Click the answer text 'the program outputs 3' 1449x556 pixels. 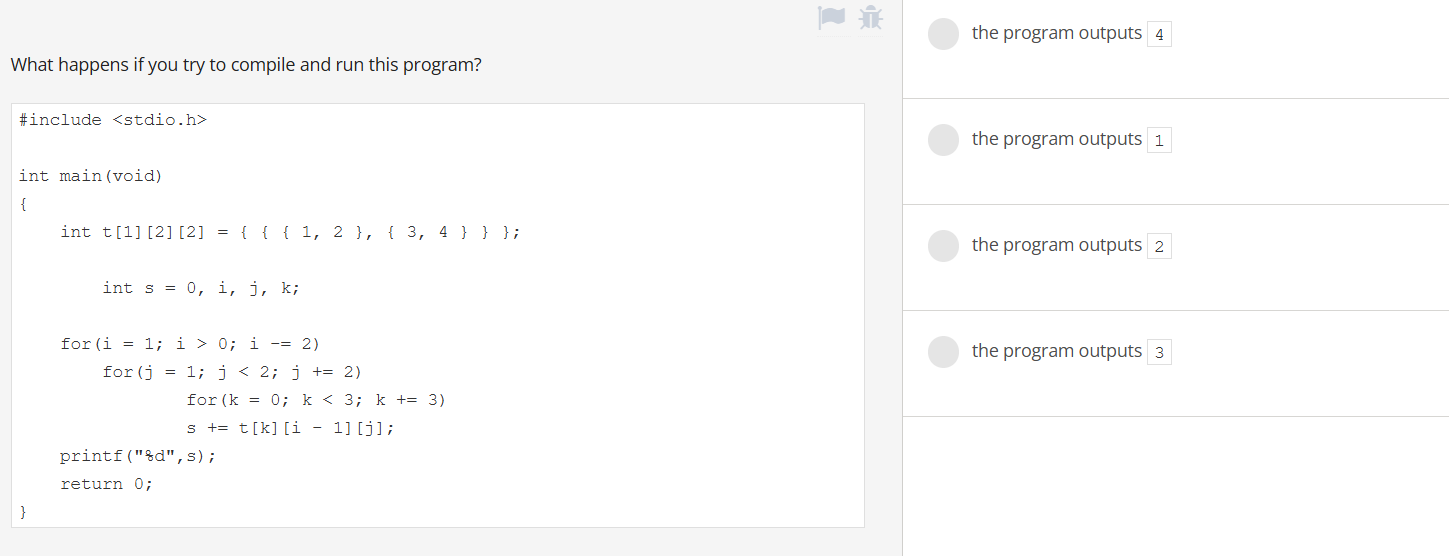pos(1071,352)
